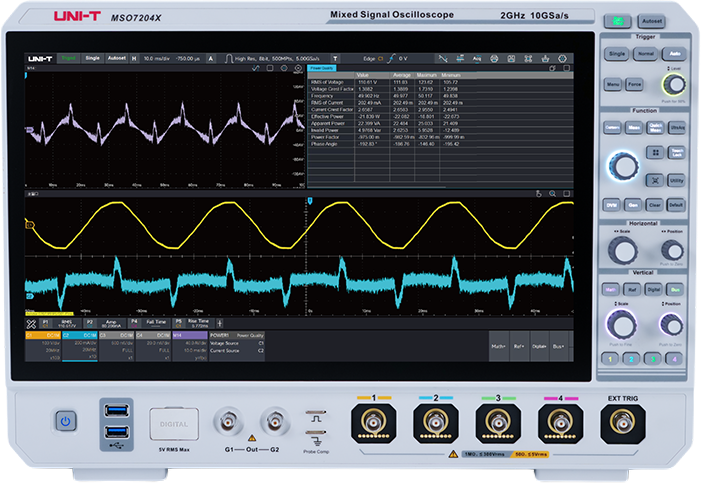Image resolution: width=701 pixels, height=483 pixels.
Task: Open the 10.0 ms/div timebase setting
Action: pyautogui.click(x=156, y=59)
